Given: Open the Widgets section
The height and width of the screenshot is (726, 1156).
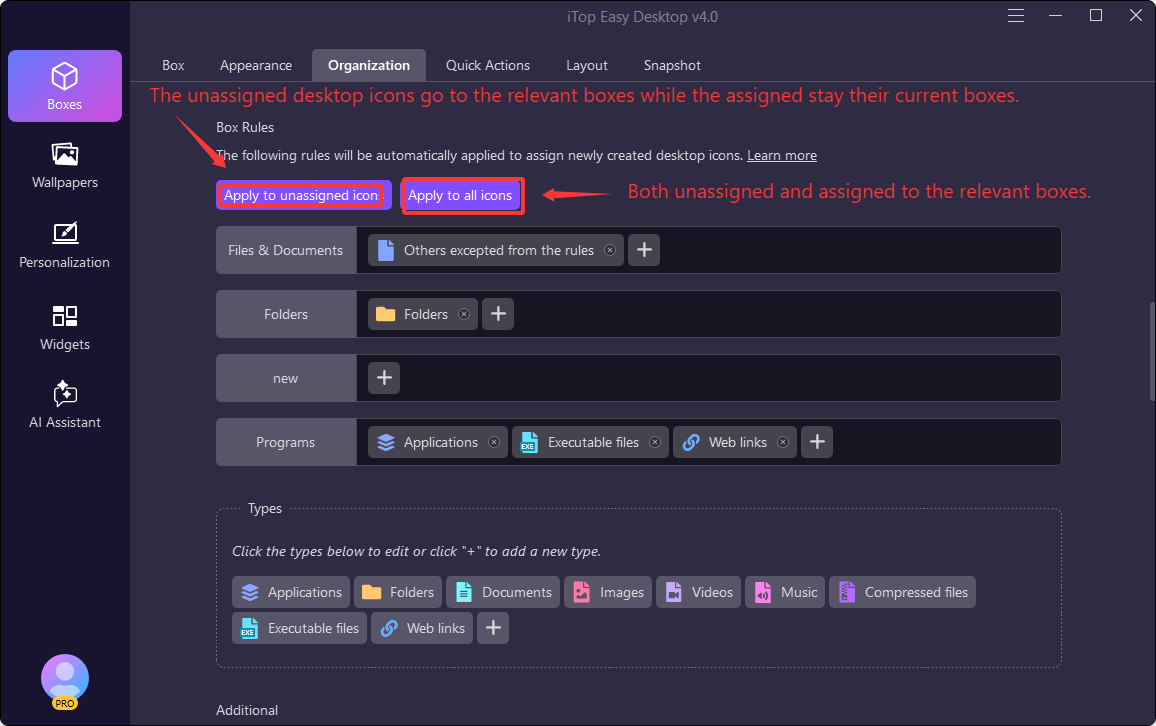Looking at the screenshot, I should click(x=65, y=328).
